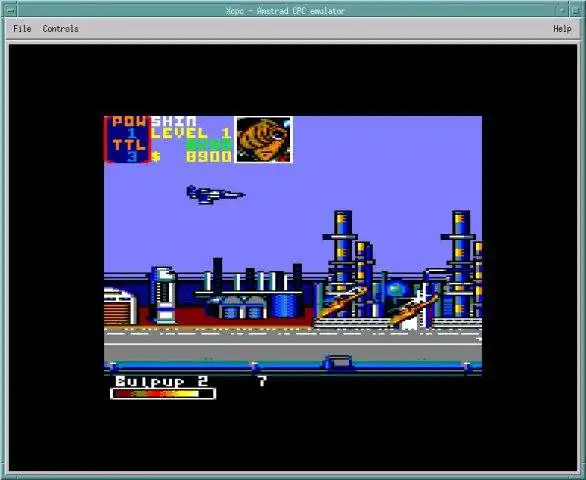This screenshot has width=586, height=480.
Task: Click the weapon energy gauge bar
Action: coord(163,394)
